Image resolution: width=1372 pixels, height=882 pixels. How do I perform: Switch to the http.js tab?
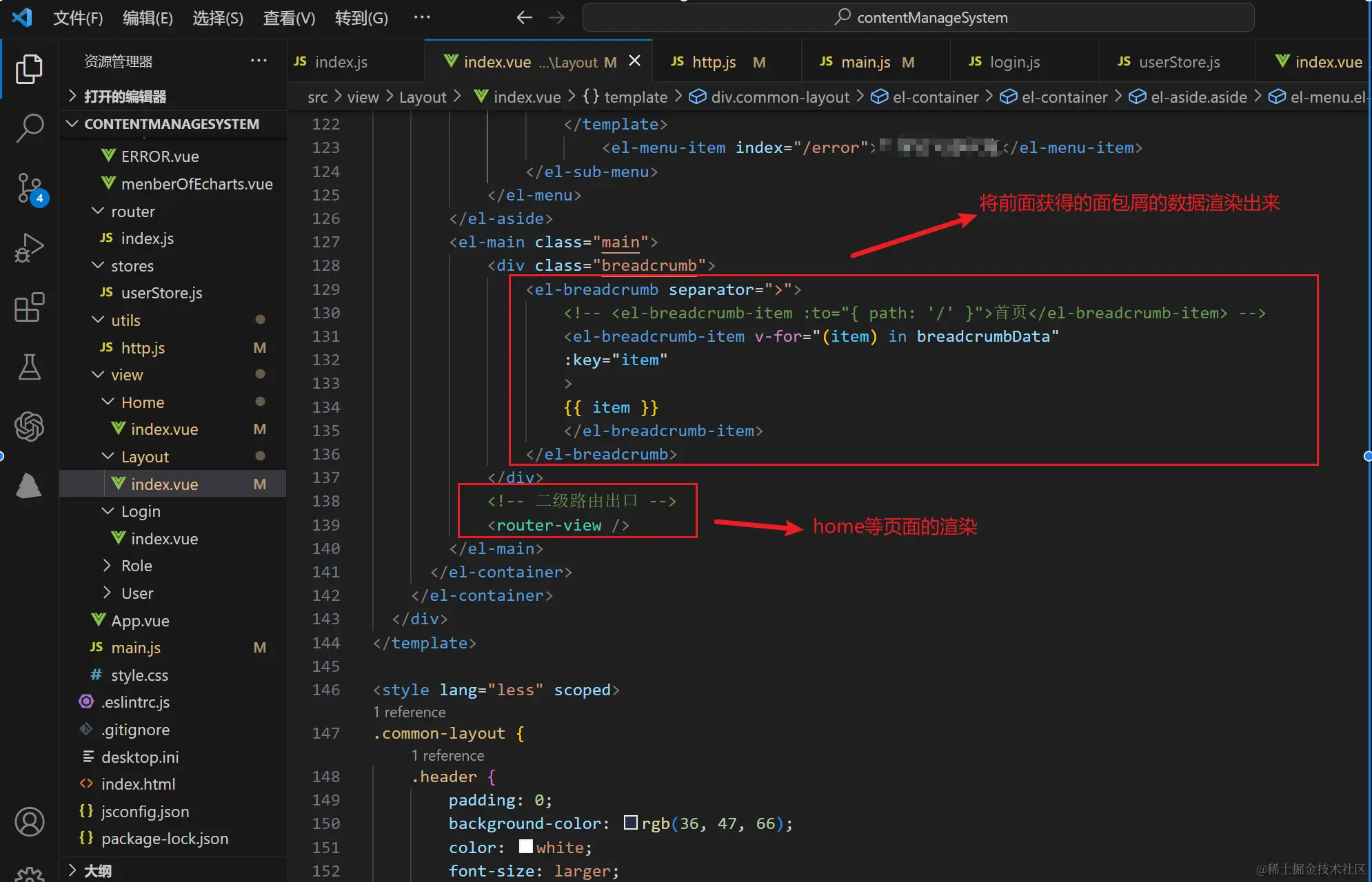pyautogui.click(x=714, y=62)
